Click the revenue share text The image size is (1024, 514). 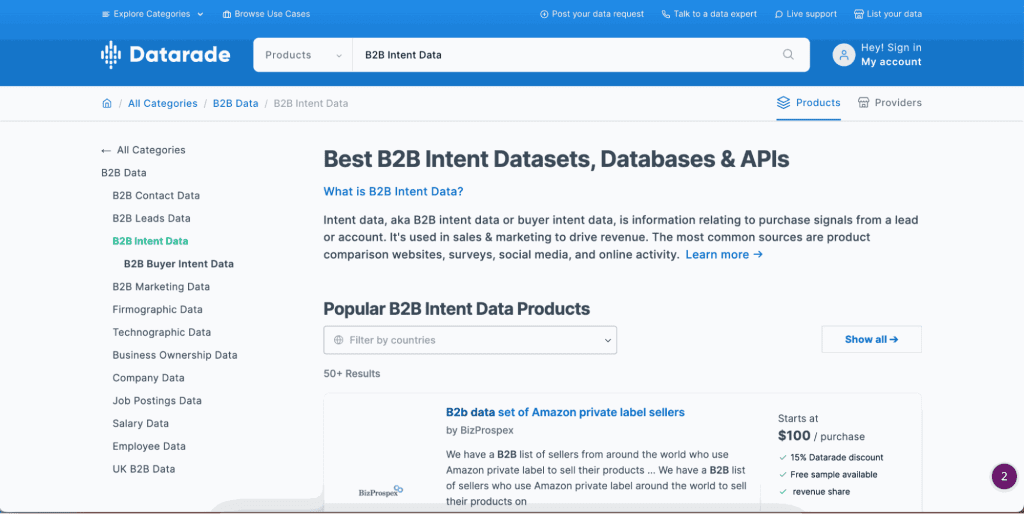tap(821, 491)
